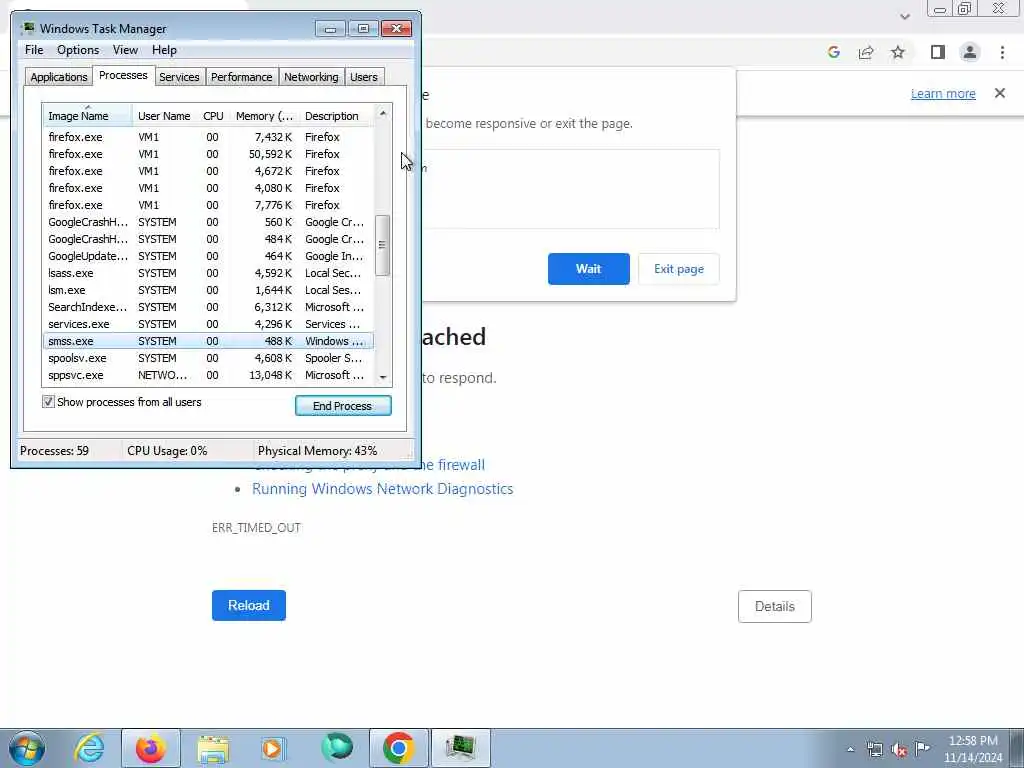
Task: Sort by Memory column header
Action: tap(264, 116)
